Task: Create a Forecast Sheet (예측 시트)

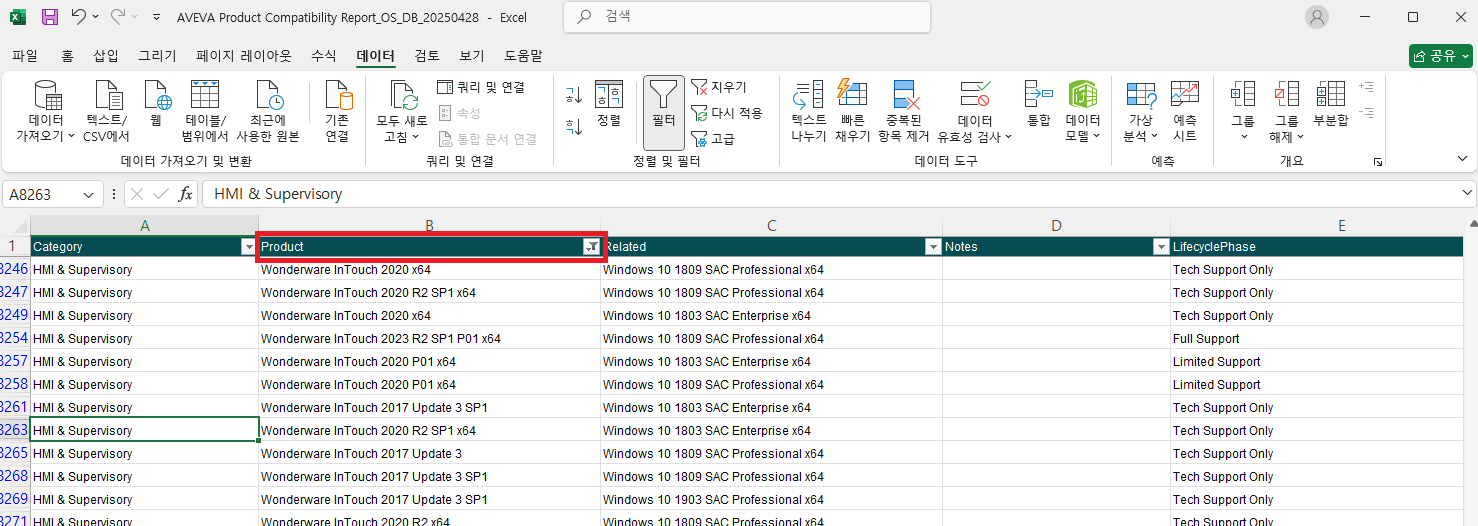Action: (1185, 110)
